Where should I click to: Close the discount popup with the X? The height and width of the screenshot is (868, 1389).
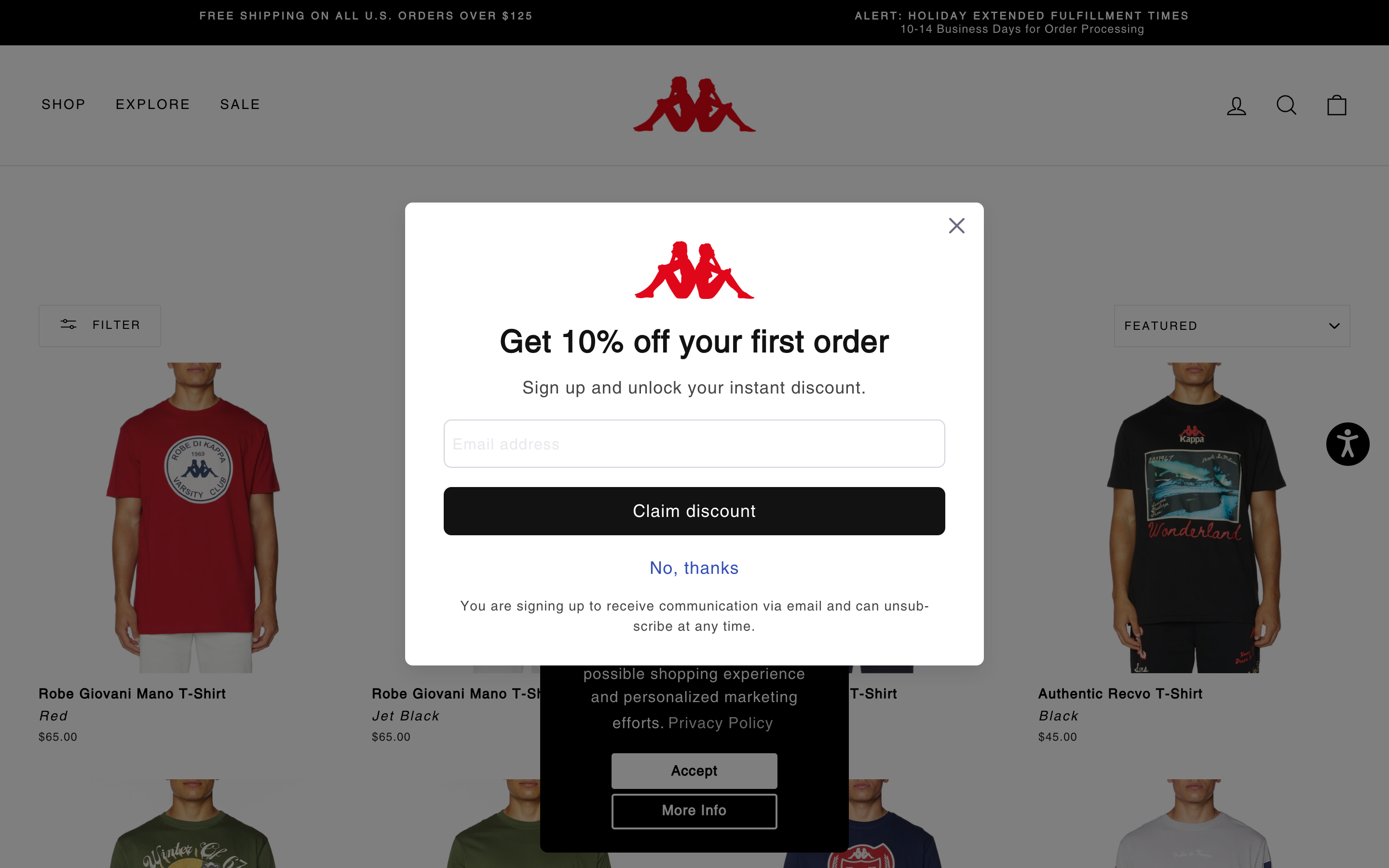pyautogui.click(x=957, y=226)
